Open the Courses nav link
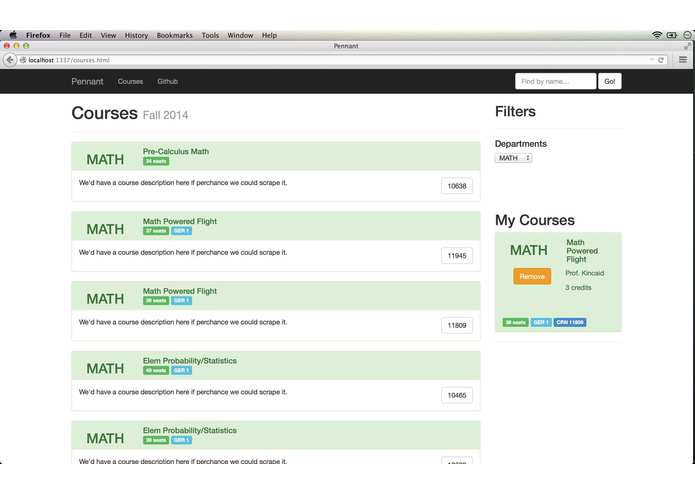This screenshot has height=494, width=695. coord(130,82)
